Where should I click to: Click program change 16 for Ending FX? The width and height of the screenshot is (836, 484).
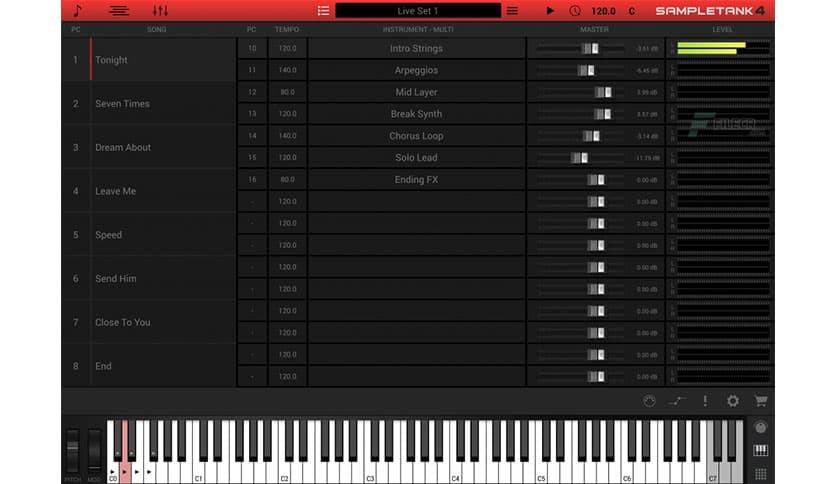coord(252,180)
